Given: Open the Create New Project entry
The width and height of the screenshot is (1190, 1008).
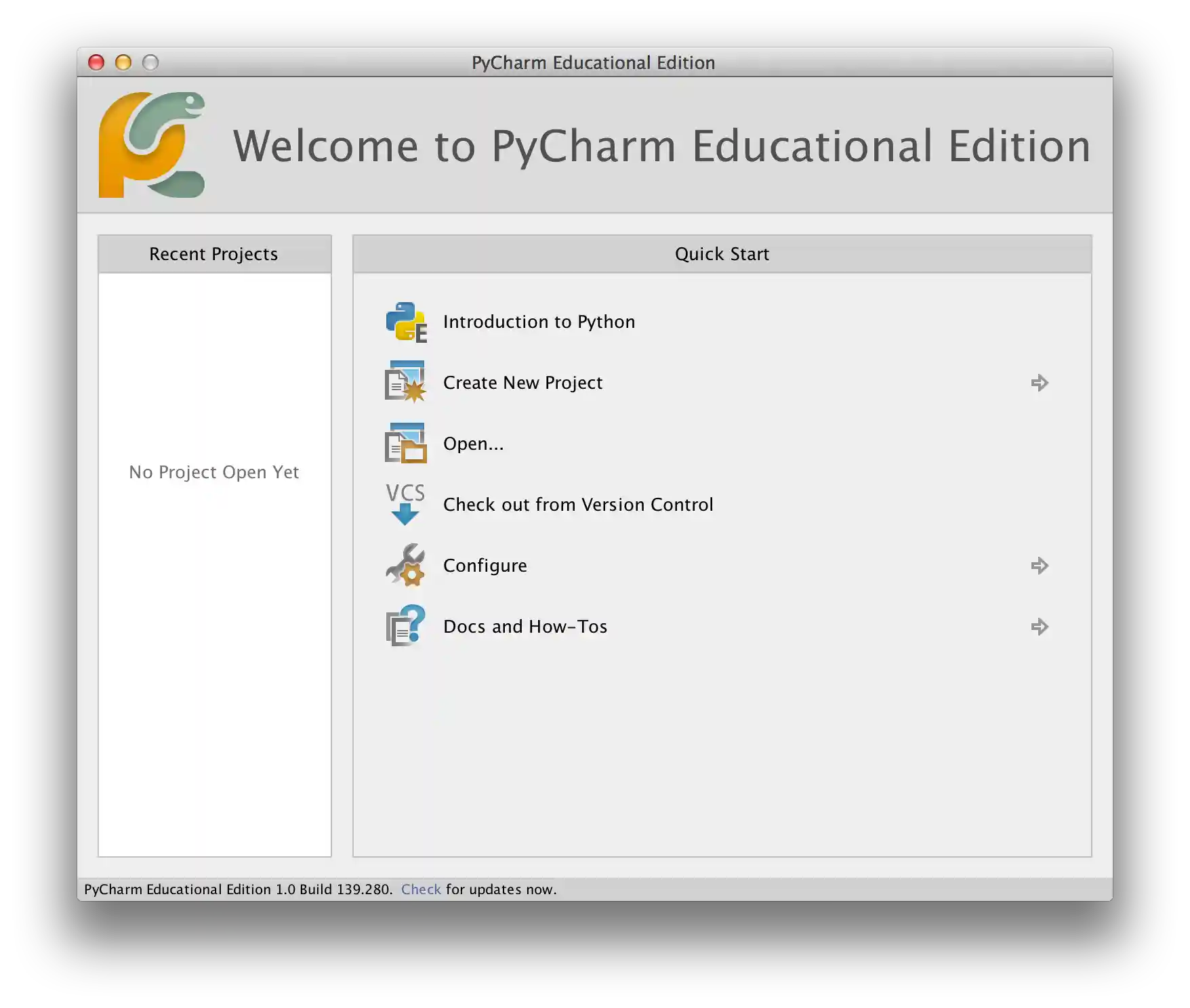Looking at the screenshot, I should (x=522, y=383).
